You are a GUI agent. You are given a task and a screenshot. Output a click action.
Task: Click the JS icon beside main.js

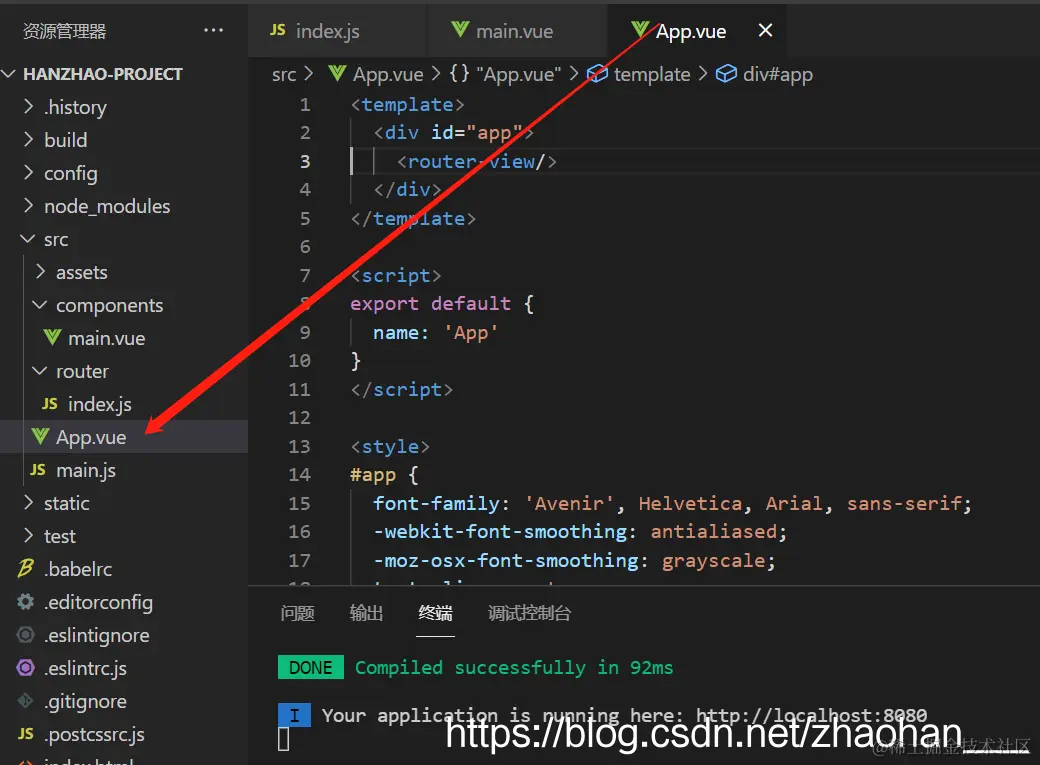click(38, 470)
